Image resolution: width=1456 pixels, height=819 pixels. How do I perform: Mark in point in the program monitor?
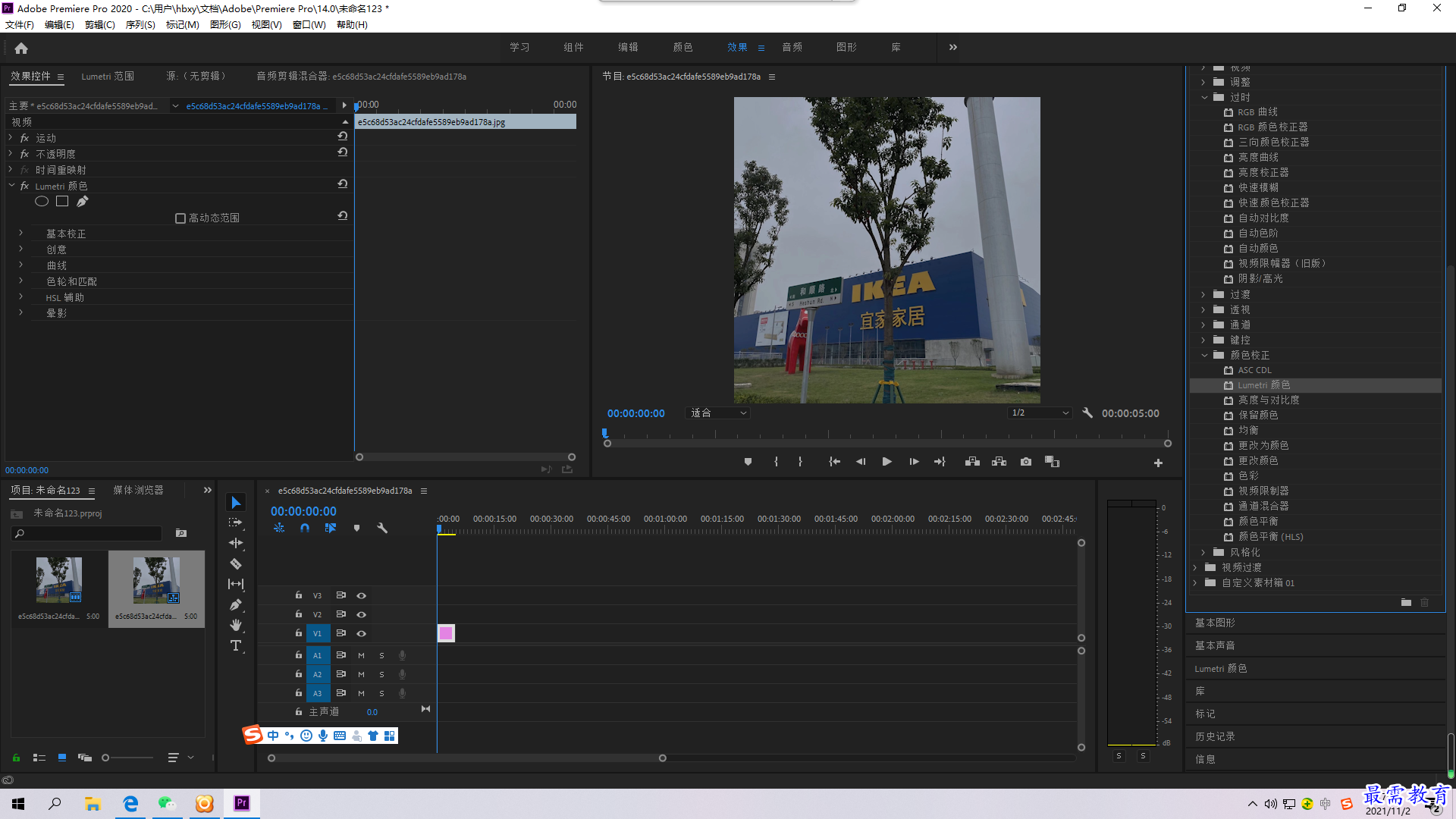click(776, 462)
